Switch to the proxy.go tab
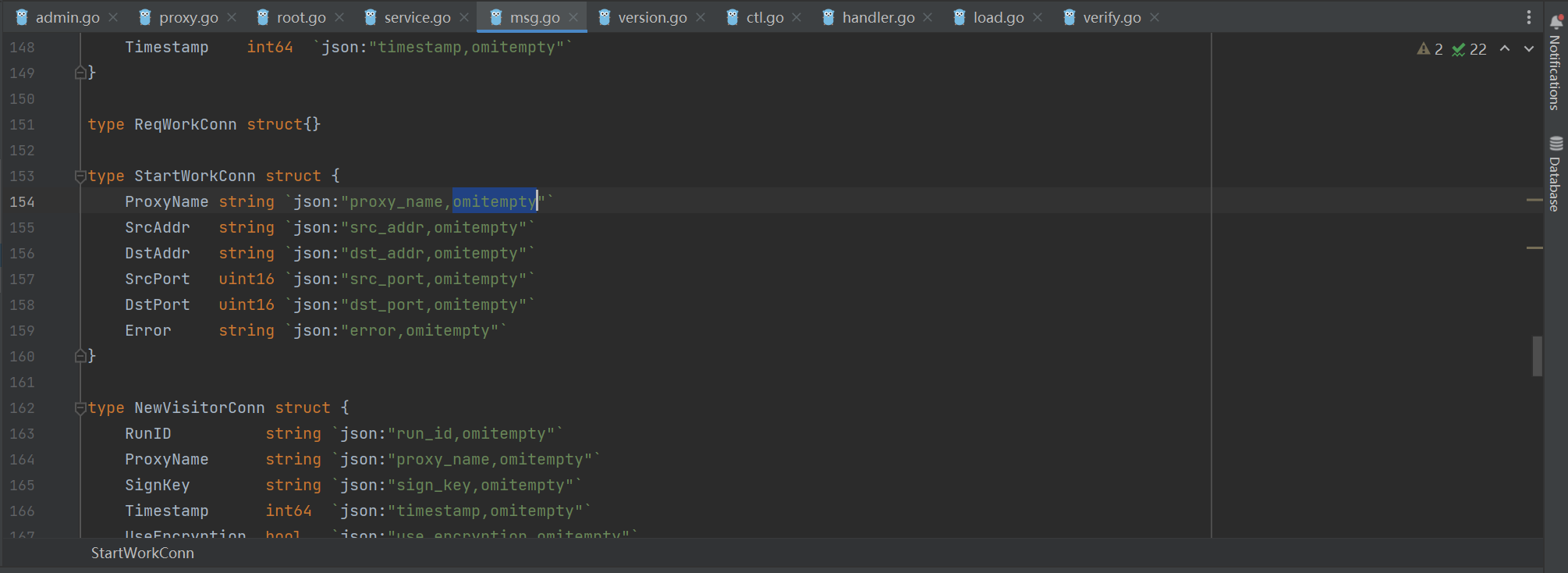1568x573 pixels. tap(179, 17)
